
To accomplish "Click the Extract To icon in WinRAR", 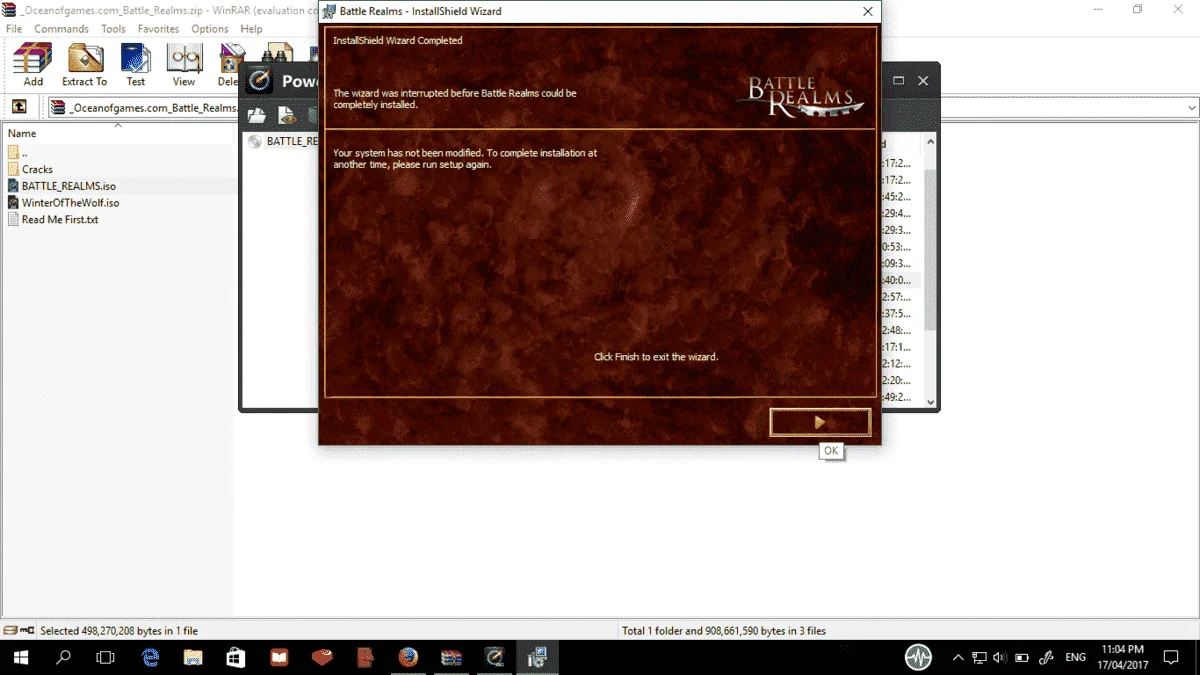I will tap(84, 66).
